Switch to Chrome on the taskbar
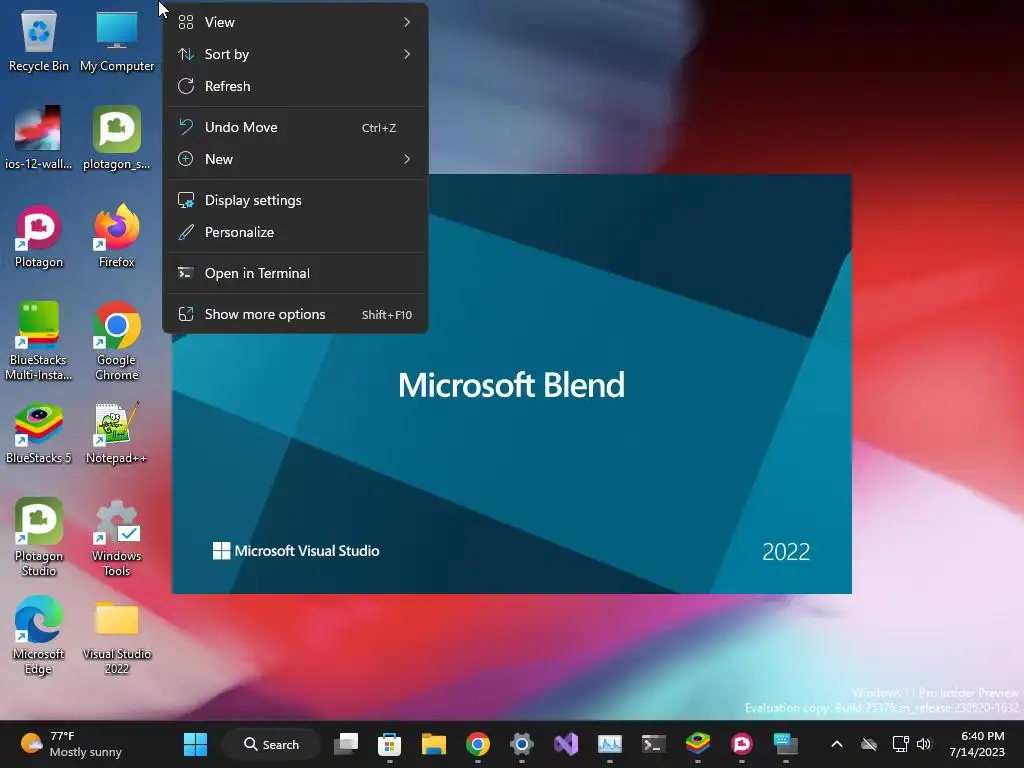Screen dimensions: 1024x768 (477, 744)
